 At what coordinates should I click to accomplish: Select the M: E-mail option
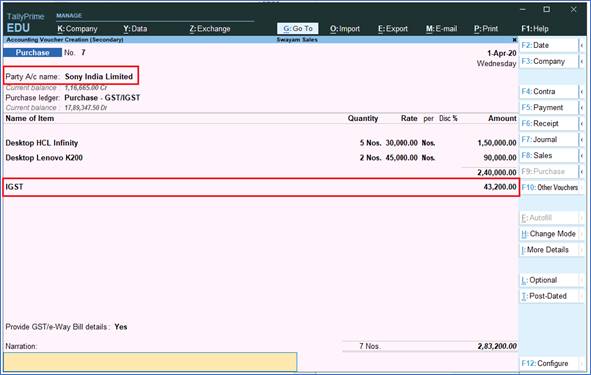click(441, 29)
